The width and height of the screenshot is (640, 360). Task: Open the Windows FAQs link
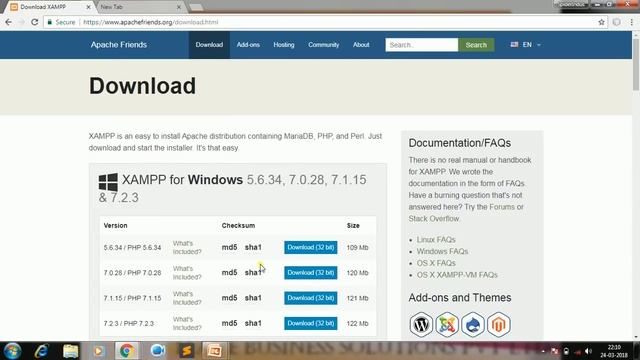coord(442,251)
